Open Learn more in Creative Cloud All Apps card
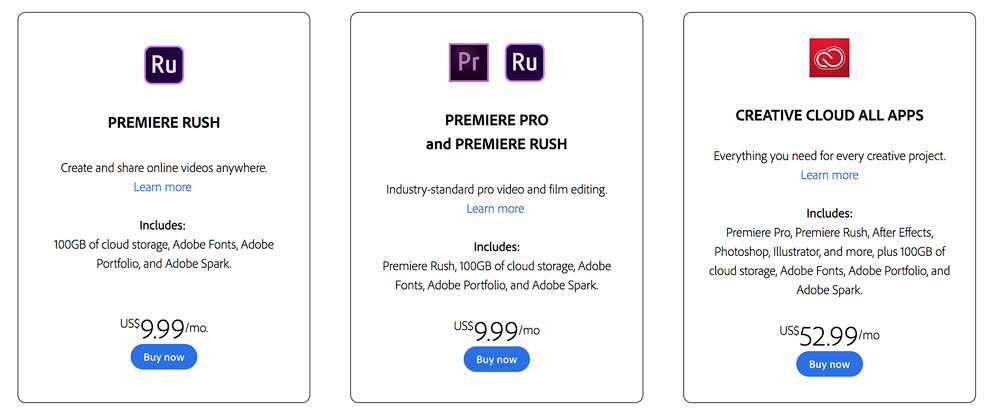The image size is (1000, 419). click(829, 175)
